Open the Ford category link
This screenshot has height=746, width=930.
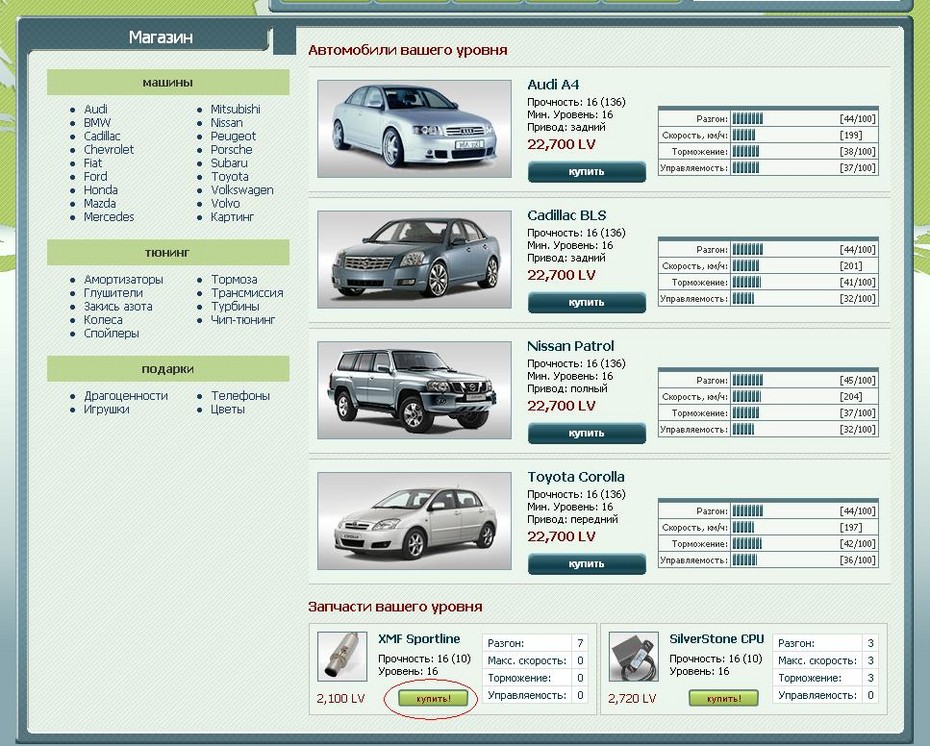[x=95, y=177]
